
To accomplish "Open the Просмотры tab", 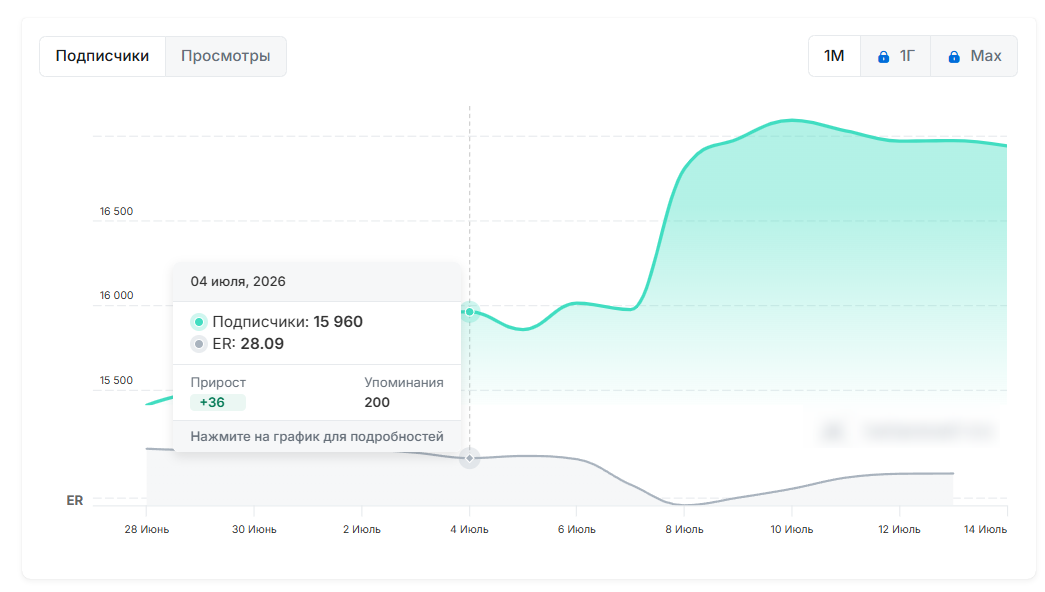I will [x=226, y=56].
